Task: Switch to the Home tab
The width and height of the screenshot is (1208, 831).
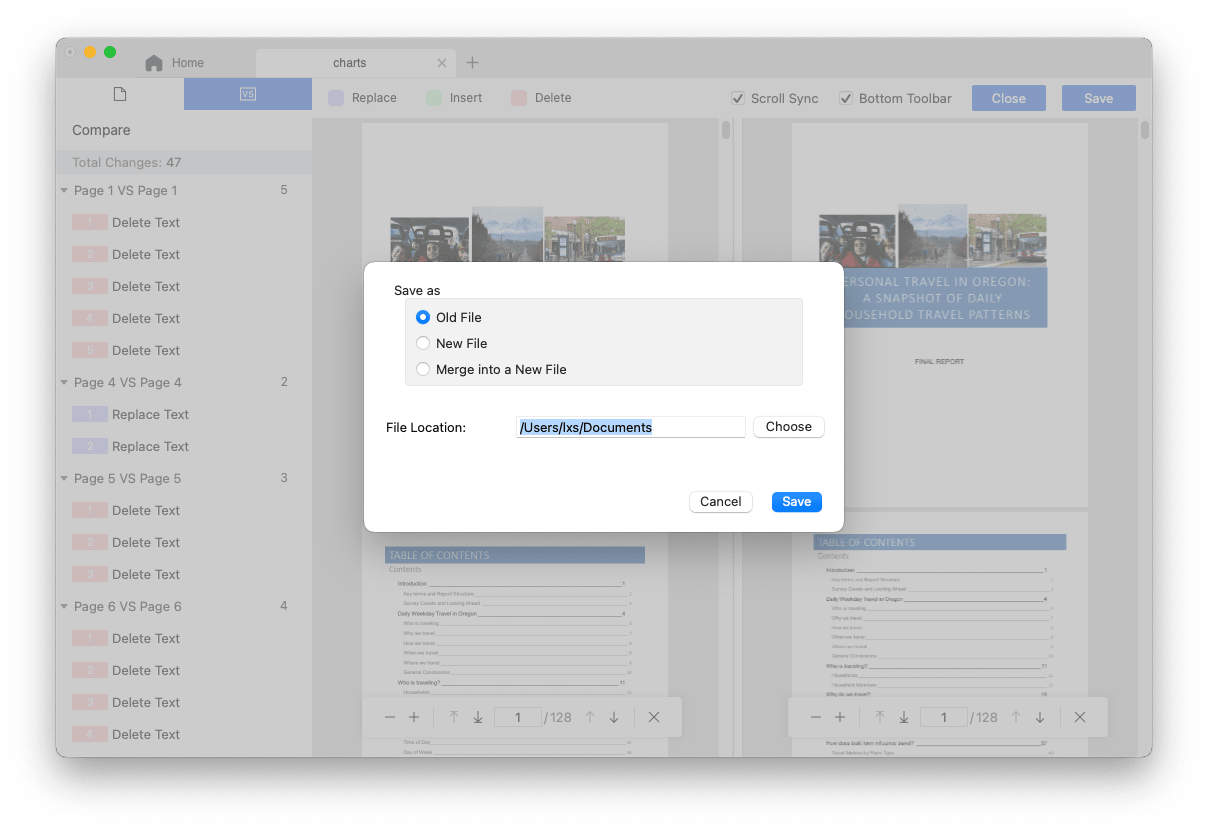Action: coord(175,63)
